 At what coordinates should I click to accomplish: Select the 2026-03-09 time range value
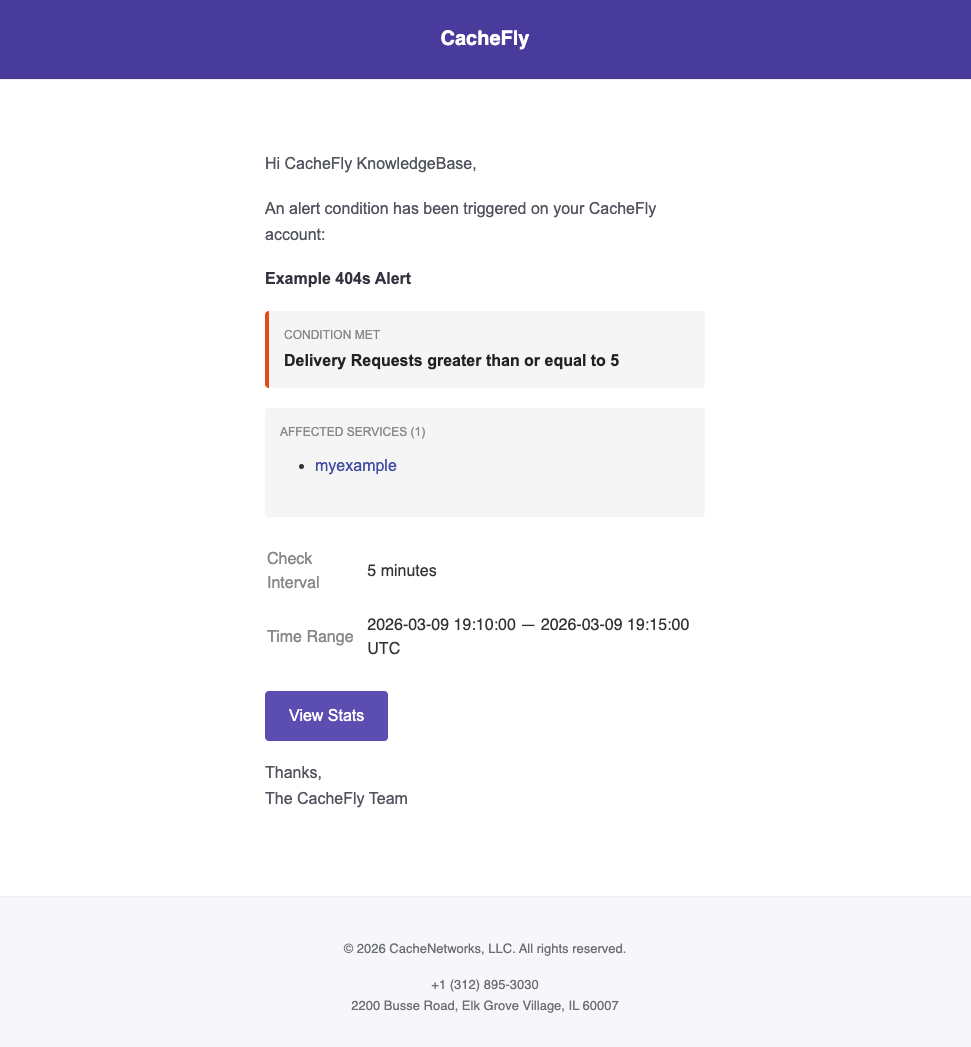[x=527, y=636]
